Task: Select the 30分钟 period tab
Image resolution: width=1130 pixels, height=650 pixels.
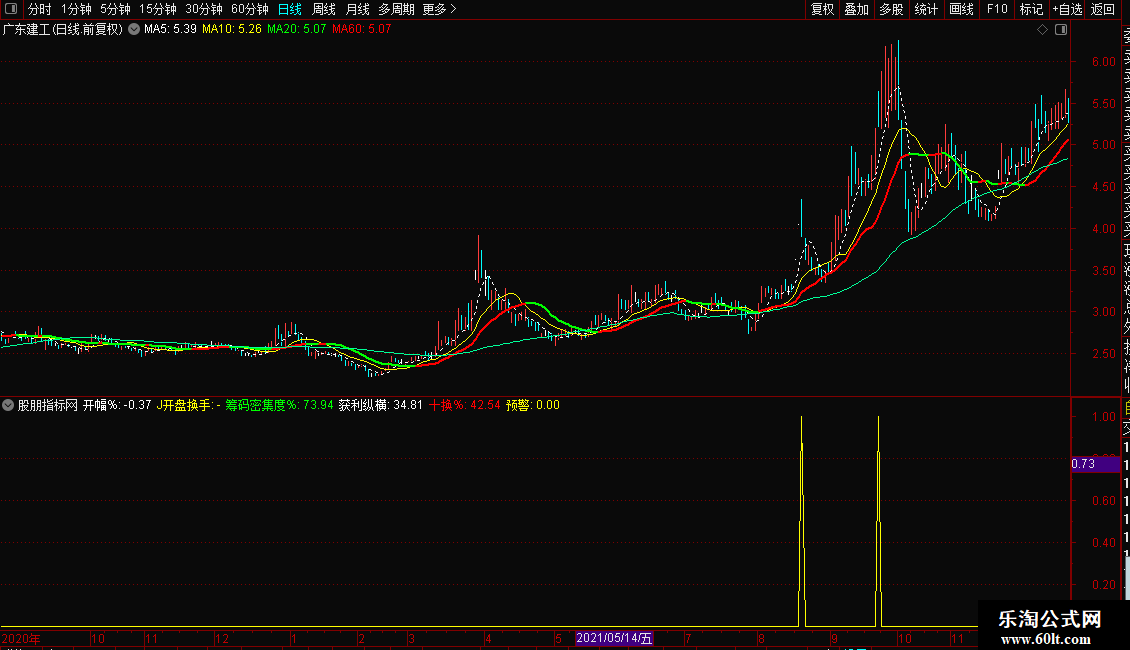Action: (204, 9)
